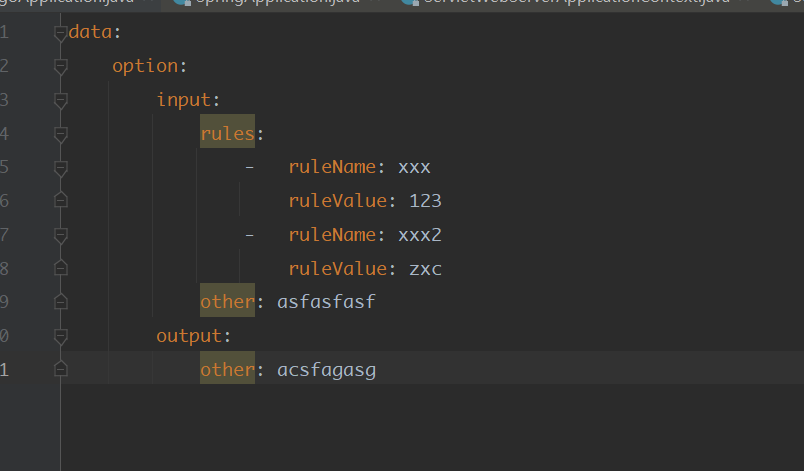Collapse the option block fold marker
Screen dimensions: 804x471
coord(61,67)
